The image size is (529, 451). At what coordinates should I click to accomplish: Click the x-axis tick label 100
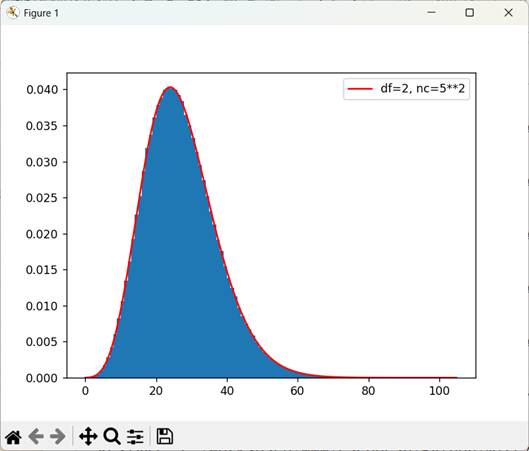click(x=439, y=391)
